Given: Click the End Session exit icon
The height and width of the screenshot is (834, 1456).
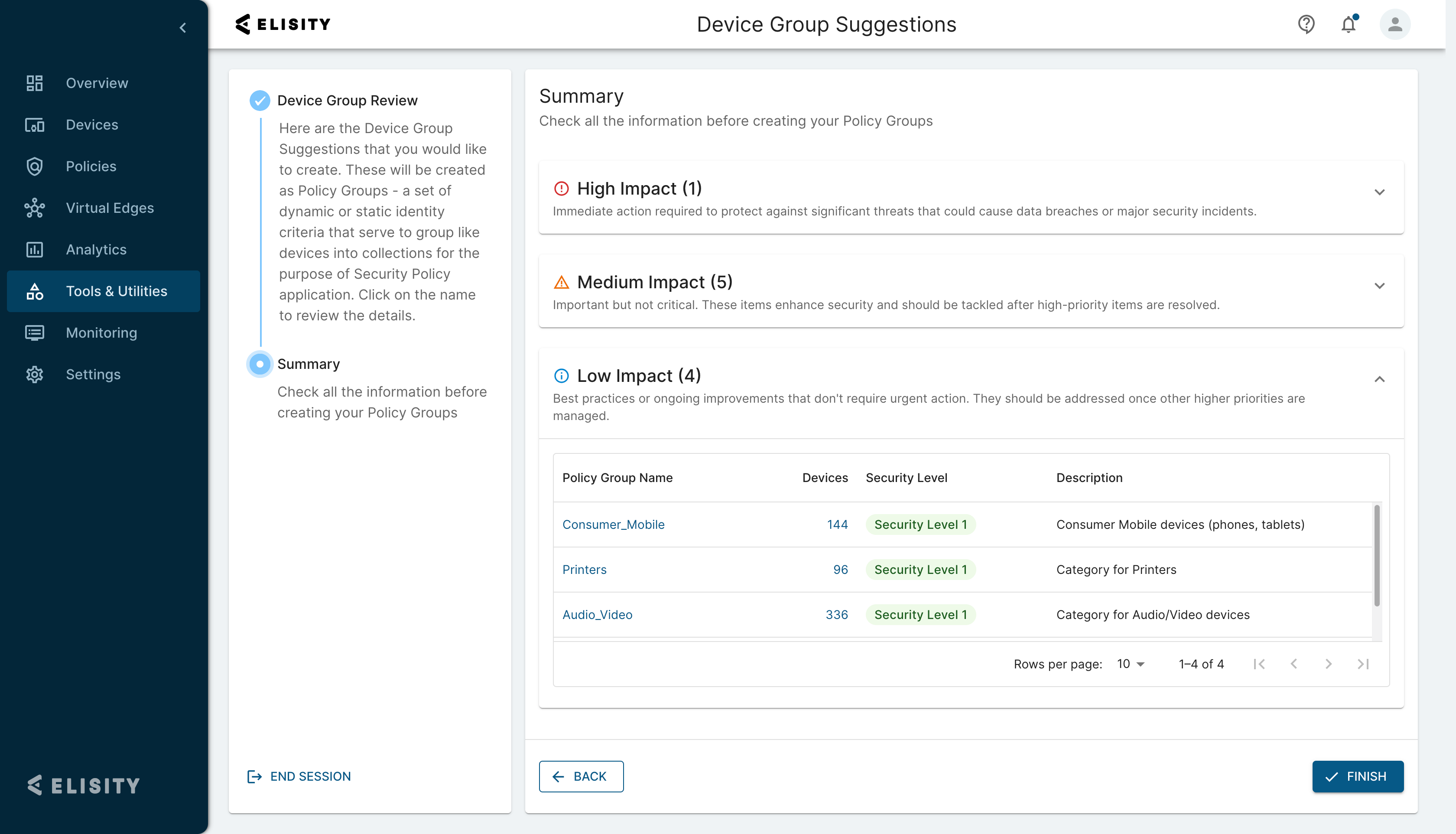Looking at the screenshot, I should [254, 777].
